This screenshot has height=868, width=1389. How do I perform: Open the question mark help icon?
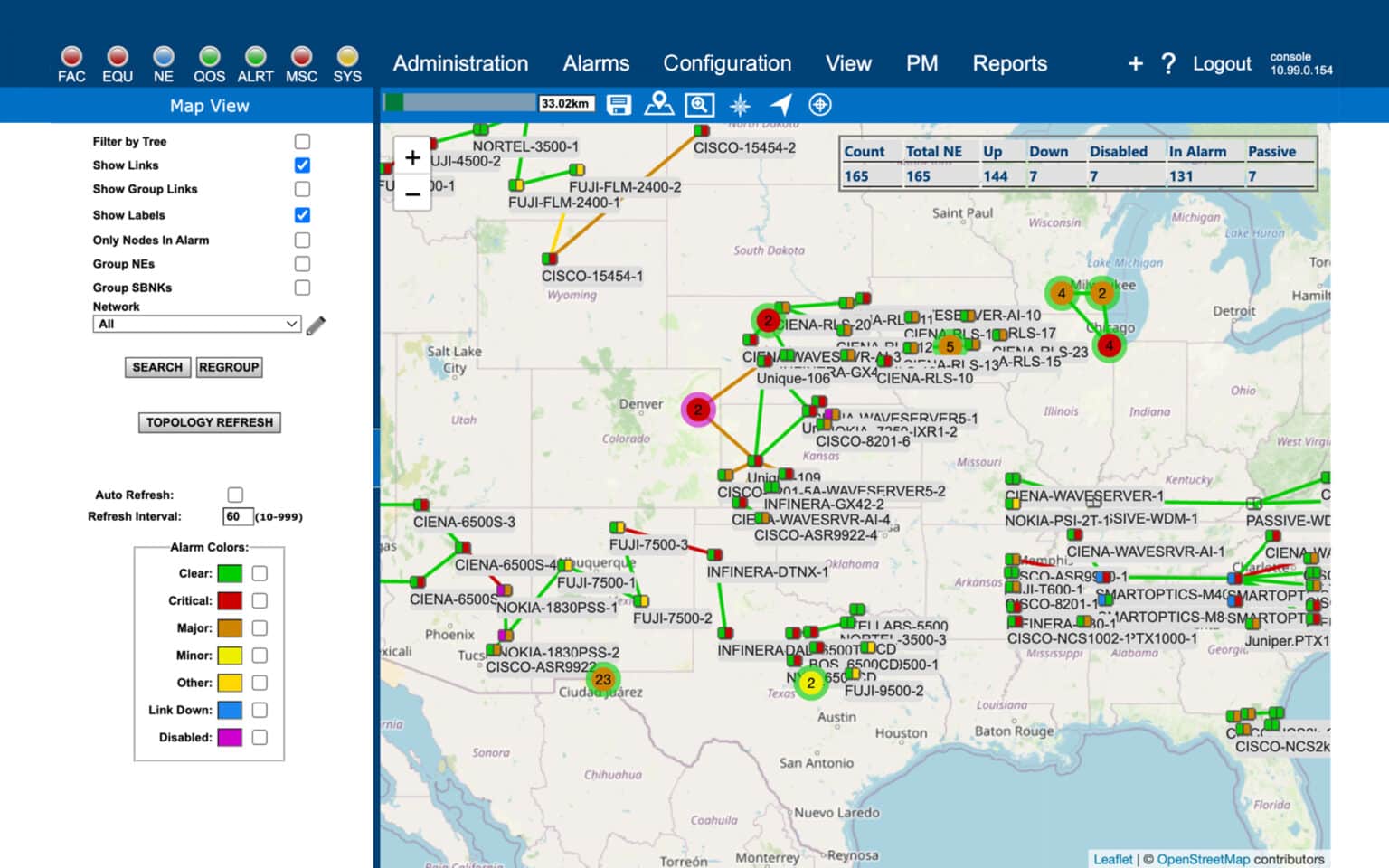pyautogui.click(x=1168, y=63)
